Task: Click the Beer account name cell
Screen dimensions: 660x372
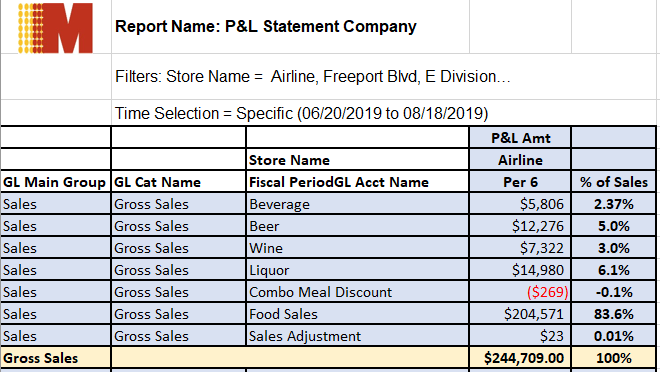Action: point(357,226)
